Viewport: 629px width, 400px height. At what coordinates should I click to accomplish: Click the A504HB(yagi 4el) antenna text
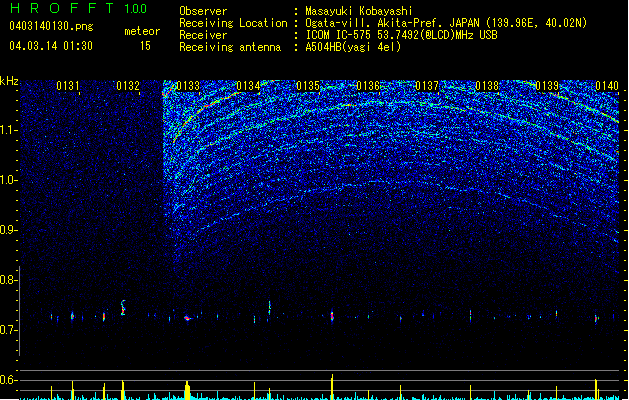click(x=353, y=47)
